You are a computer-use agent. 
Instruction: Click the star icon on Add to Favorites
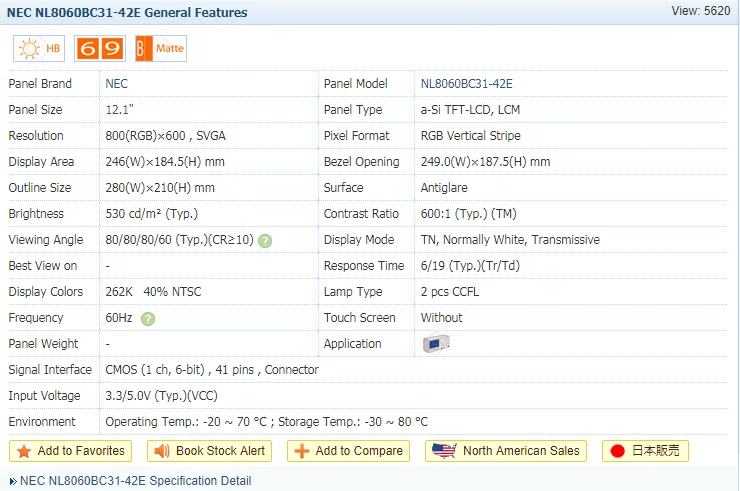pos(24,451)
